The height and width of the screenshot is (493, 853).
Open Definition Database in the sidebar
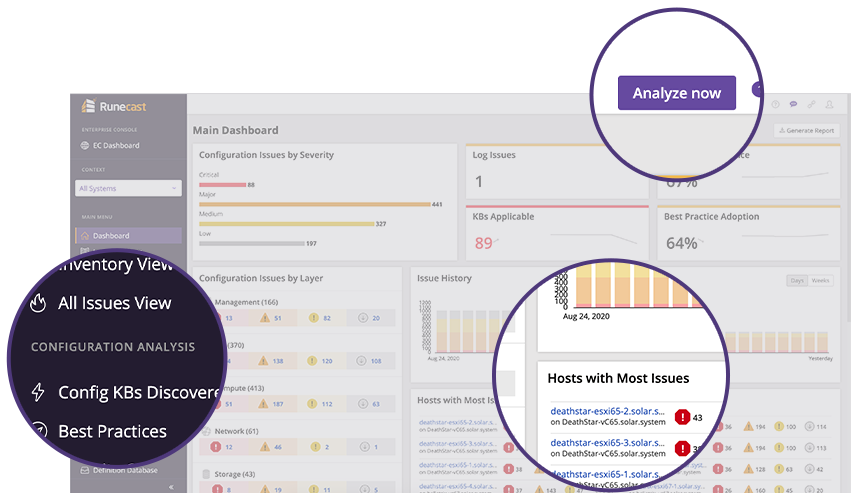pos(125,470)
